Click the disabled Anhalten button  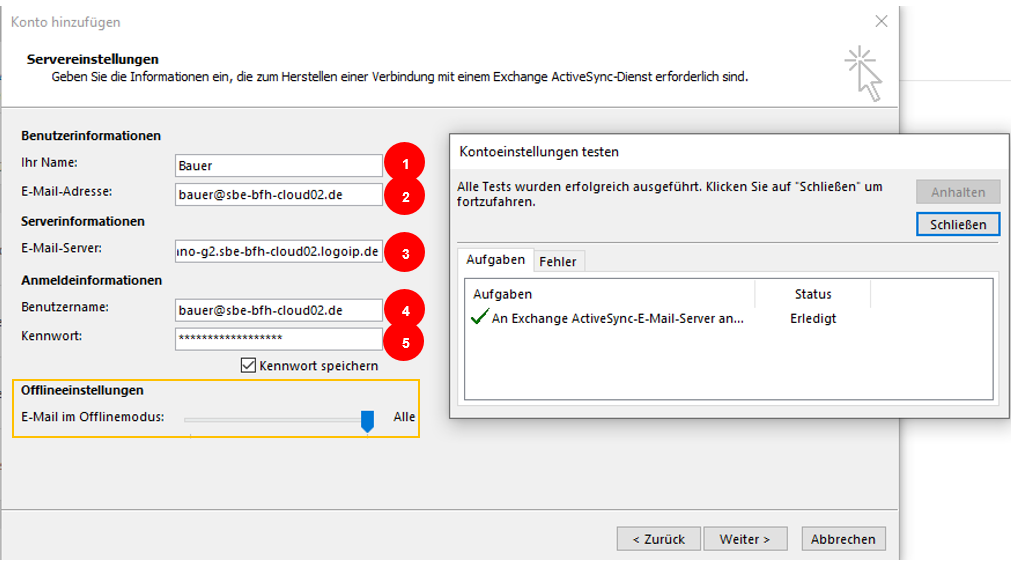pyautogui.click(x=957, y=192)
